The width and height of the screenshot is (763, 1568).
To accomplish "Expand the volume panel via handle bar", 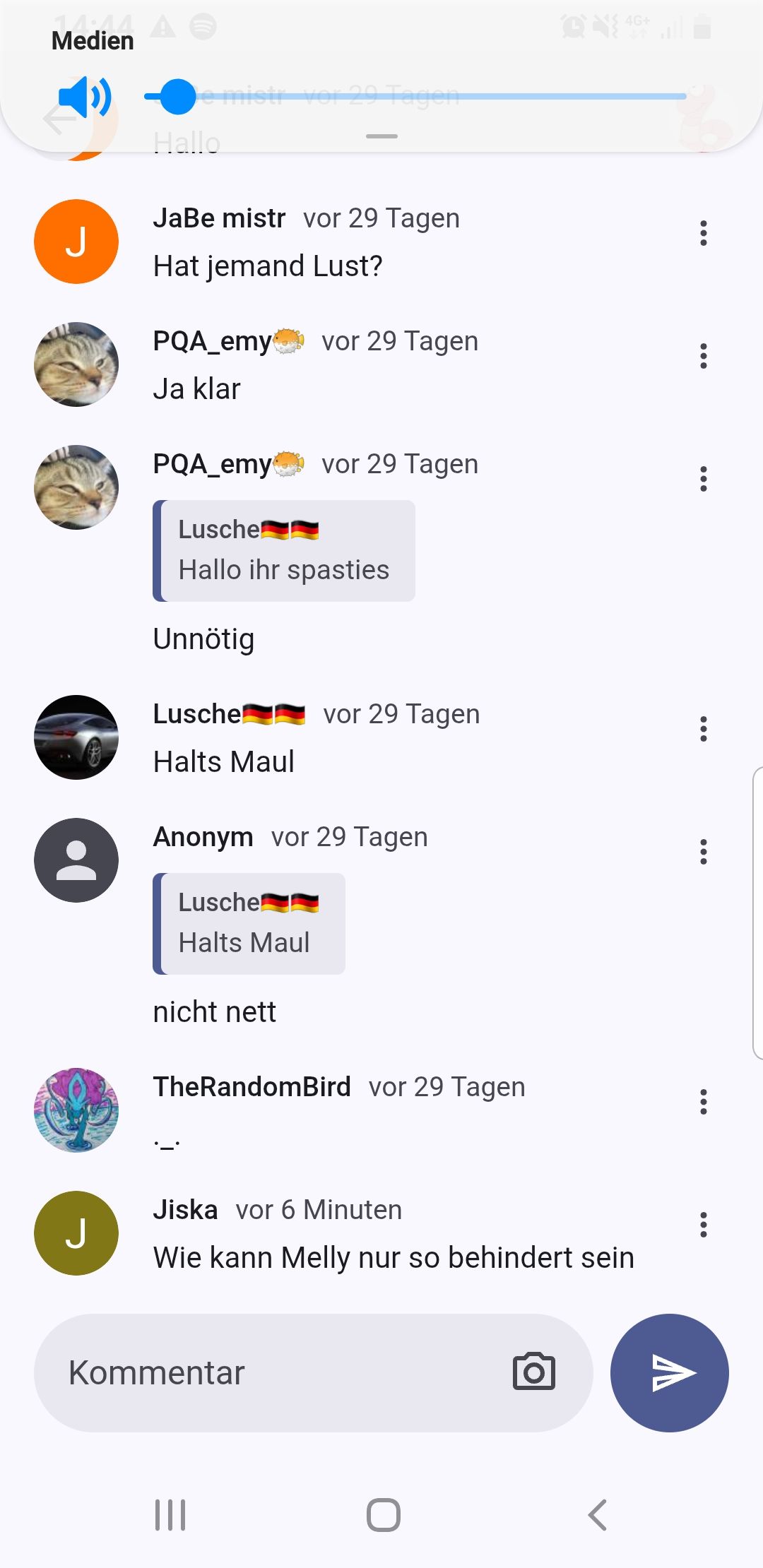I will coord(381,136).
